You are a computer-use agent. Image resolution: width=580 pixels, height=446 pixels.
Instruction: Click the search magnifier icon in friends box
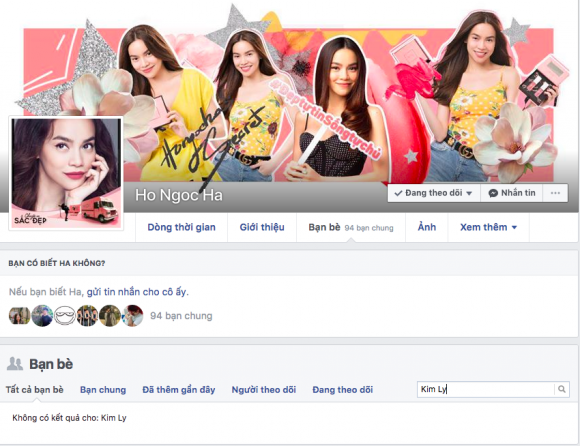(562, 389)
